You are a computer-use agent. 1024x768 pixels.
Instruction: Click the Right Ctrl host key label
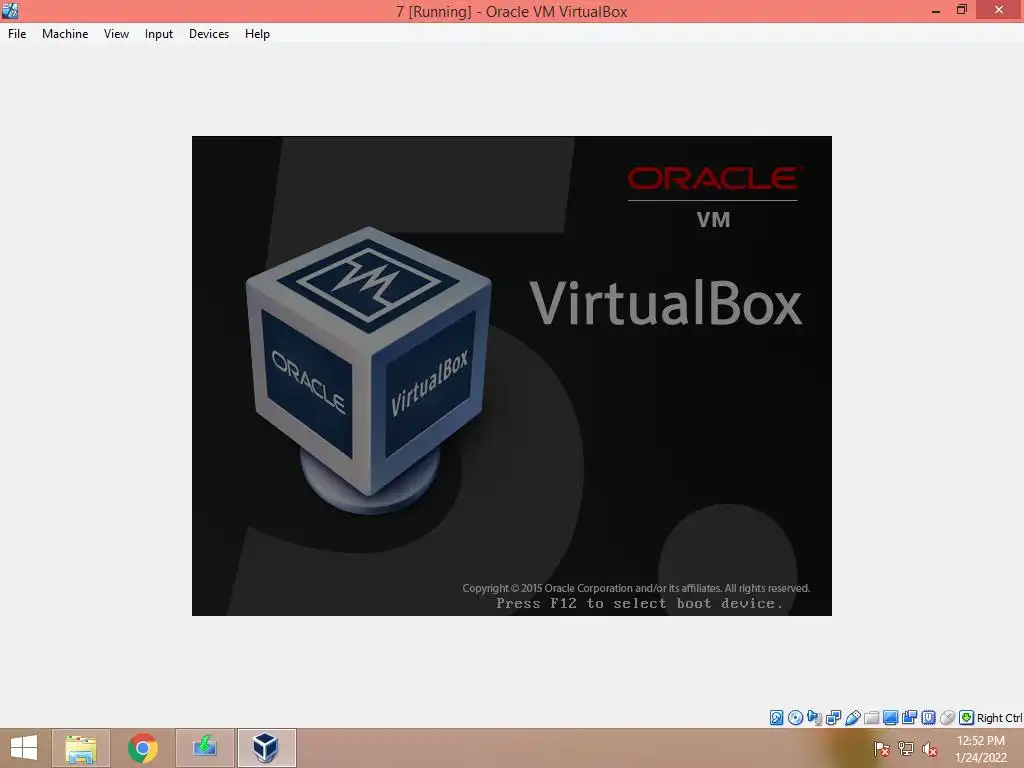(999, 718)
